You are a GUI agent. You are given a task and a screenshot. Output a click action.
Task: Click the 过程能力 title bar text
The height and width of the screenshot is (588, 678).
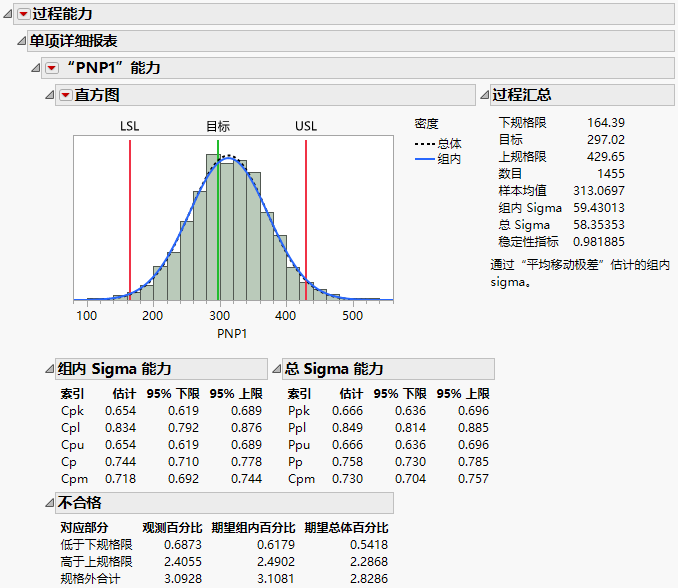pyautogui.click(x=62, y=14)
